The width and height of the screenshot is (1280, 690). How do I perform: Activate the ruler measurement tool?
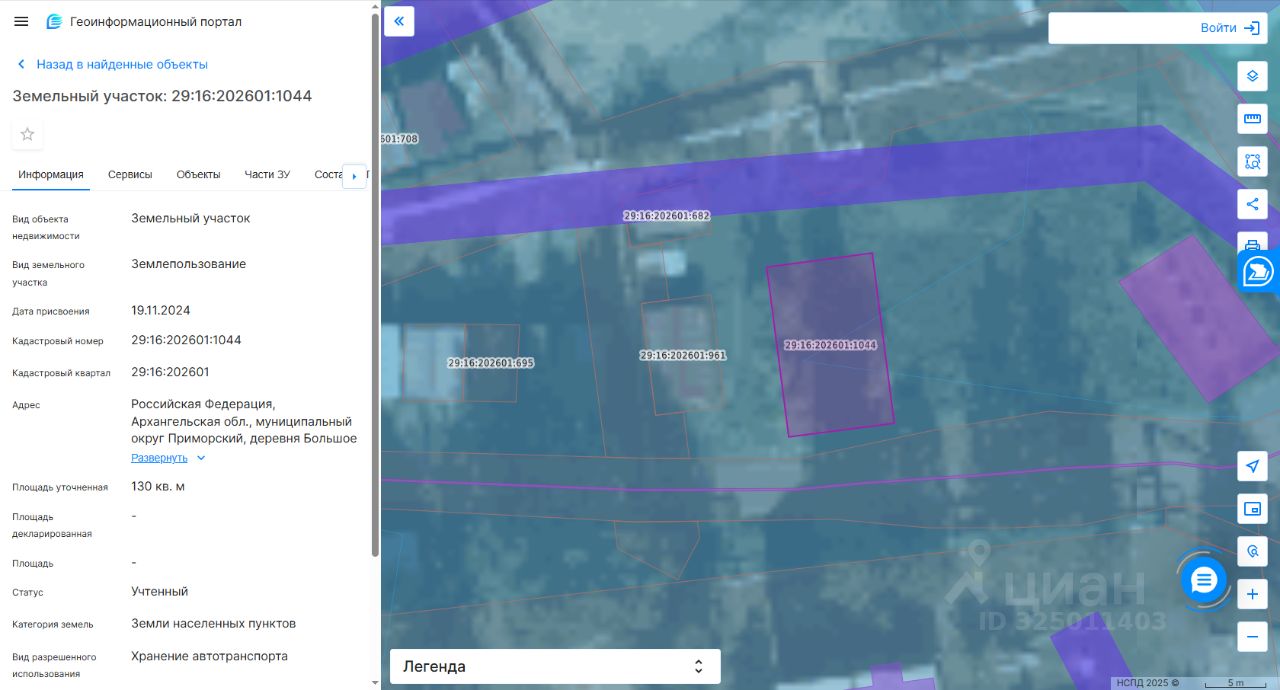coord(1252,119)
